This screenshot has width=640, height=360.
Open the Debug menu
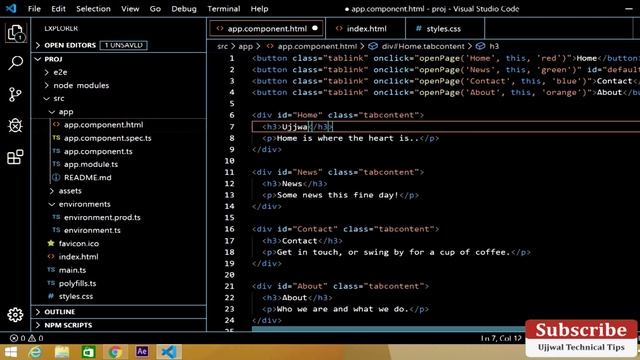[x=184, y=9]
